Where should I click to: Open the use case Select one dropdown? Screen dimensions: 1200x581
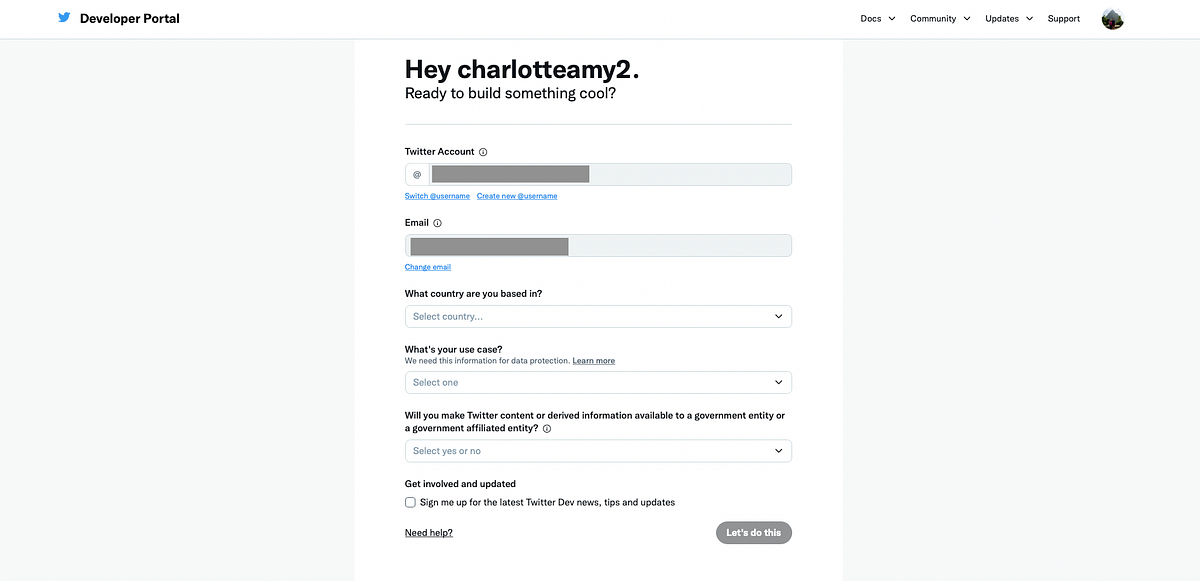(x=597, y=382)
